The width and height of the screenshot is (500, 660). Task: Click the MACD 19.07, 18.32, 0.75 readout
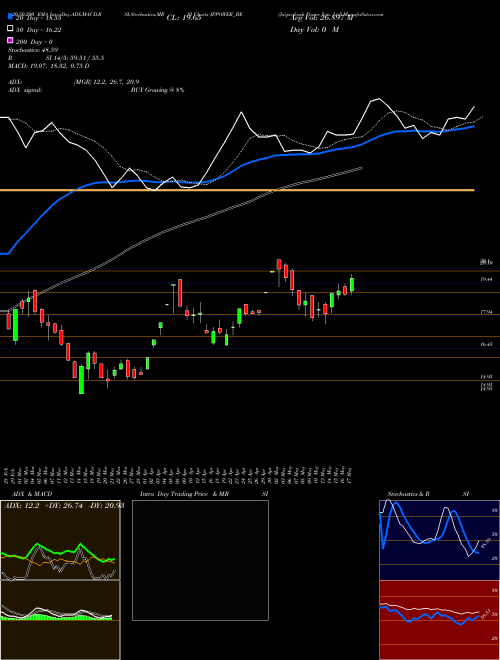point(49,66)
